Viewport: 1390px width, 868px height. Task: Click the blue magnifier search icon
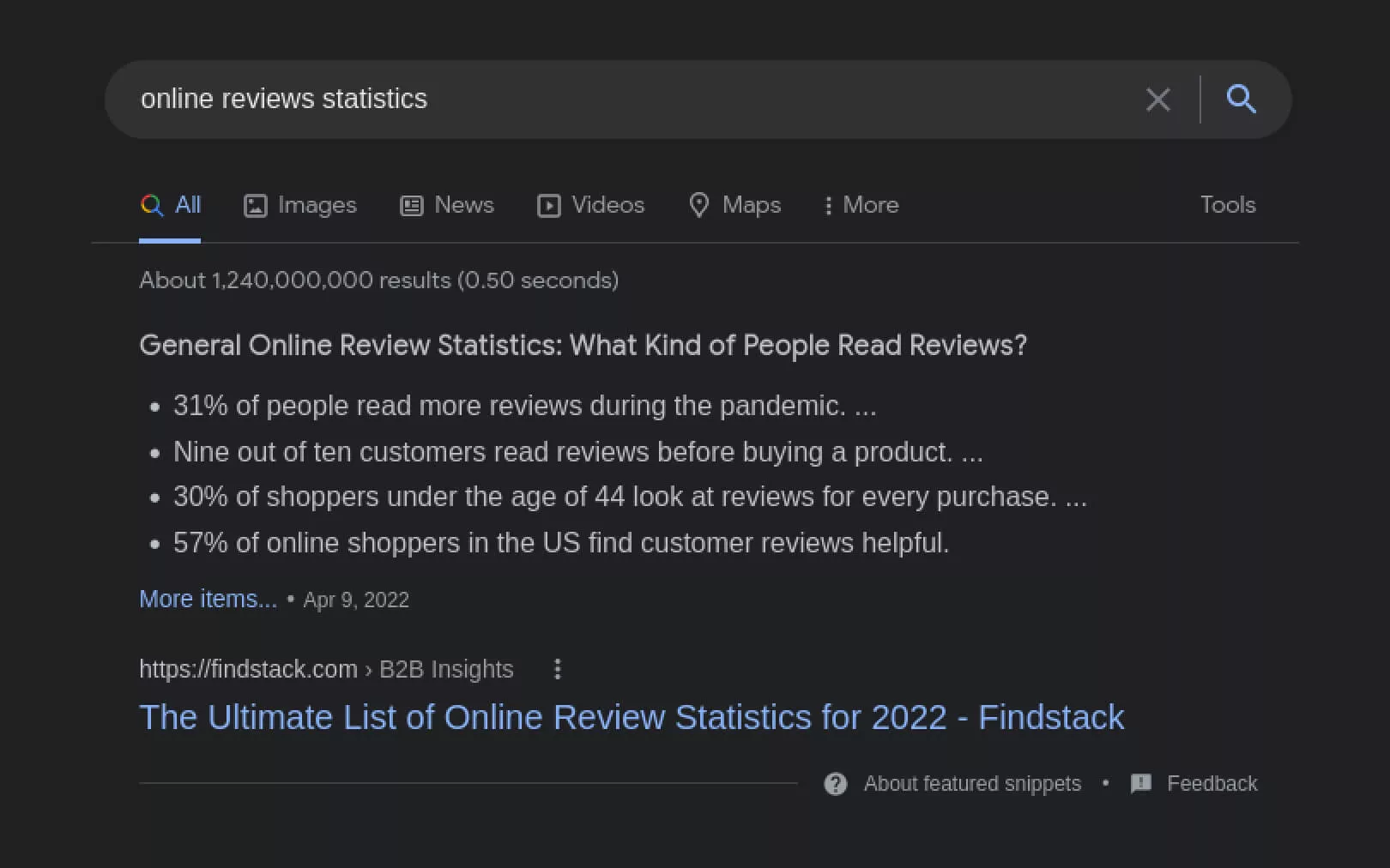1241,99
